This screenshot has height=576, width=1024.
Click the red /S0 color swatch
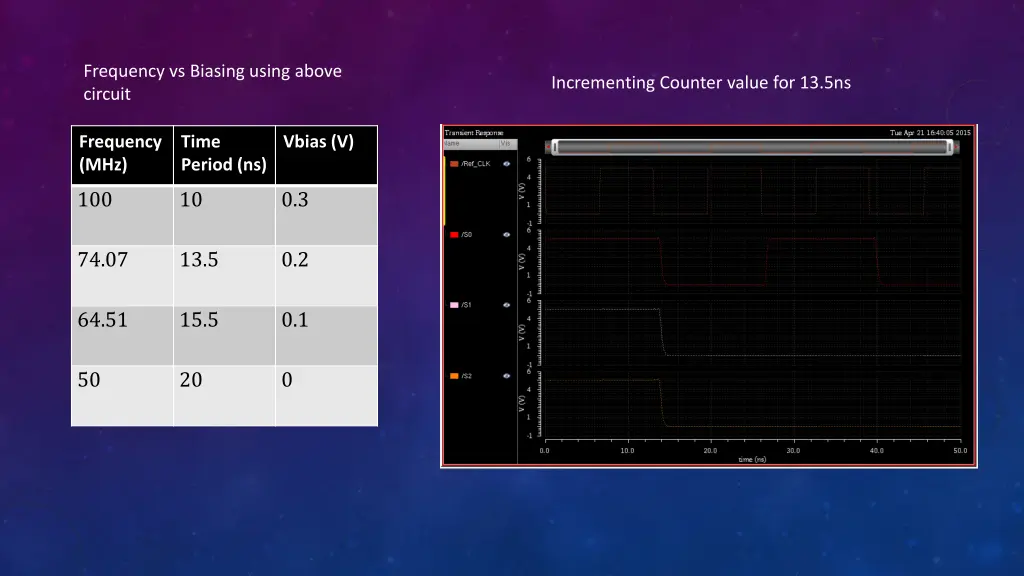pyautogui.click(x=454, y=234)
